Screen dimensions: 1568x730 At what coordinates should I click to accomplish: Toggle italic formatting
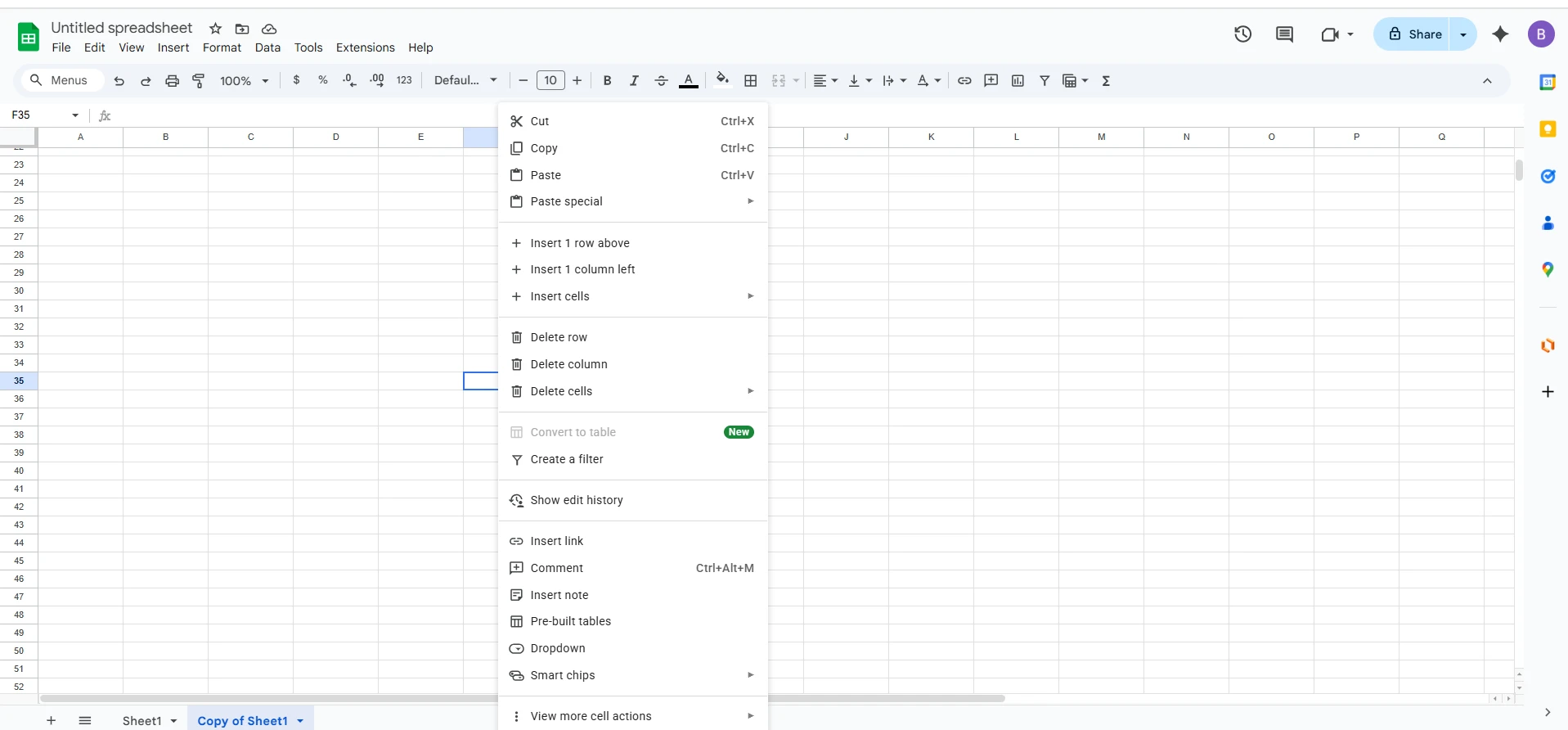pos(634,81)
